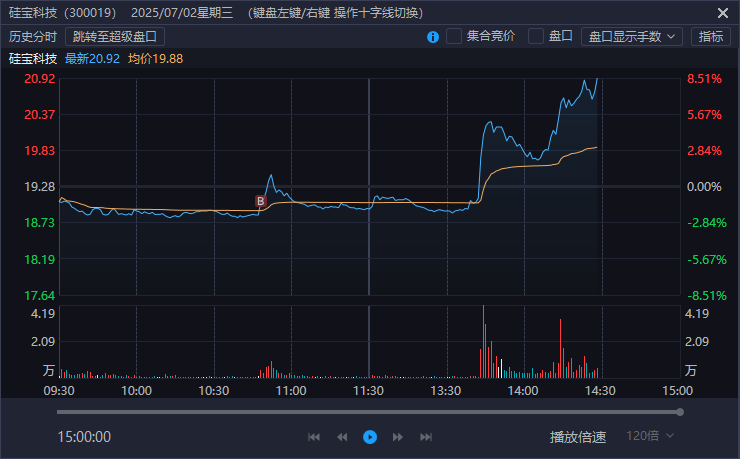Click the rewind playback icon
This screenshot has width=740, height=459.
click(342, 437)
